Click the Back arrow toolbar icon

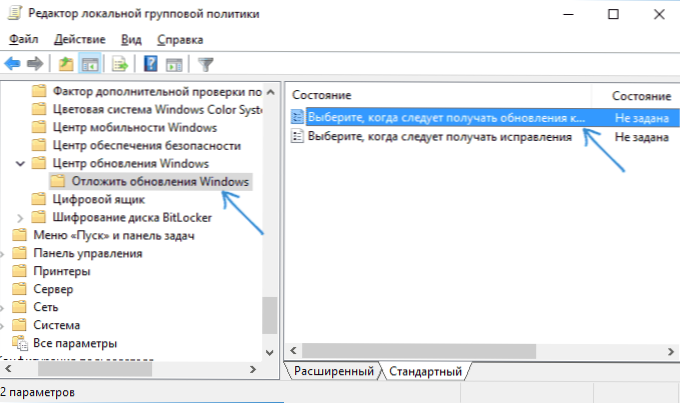[12, 64]
